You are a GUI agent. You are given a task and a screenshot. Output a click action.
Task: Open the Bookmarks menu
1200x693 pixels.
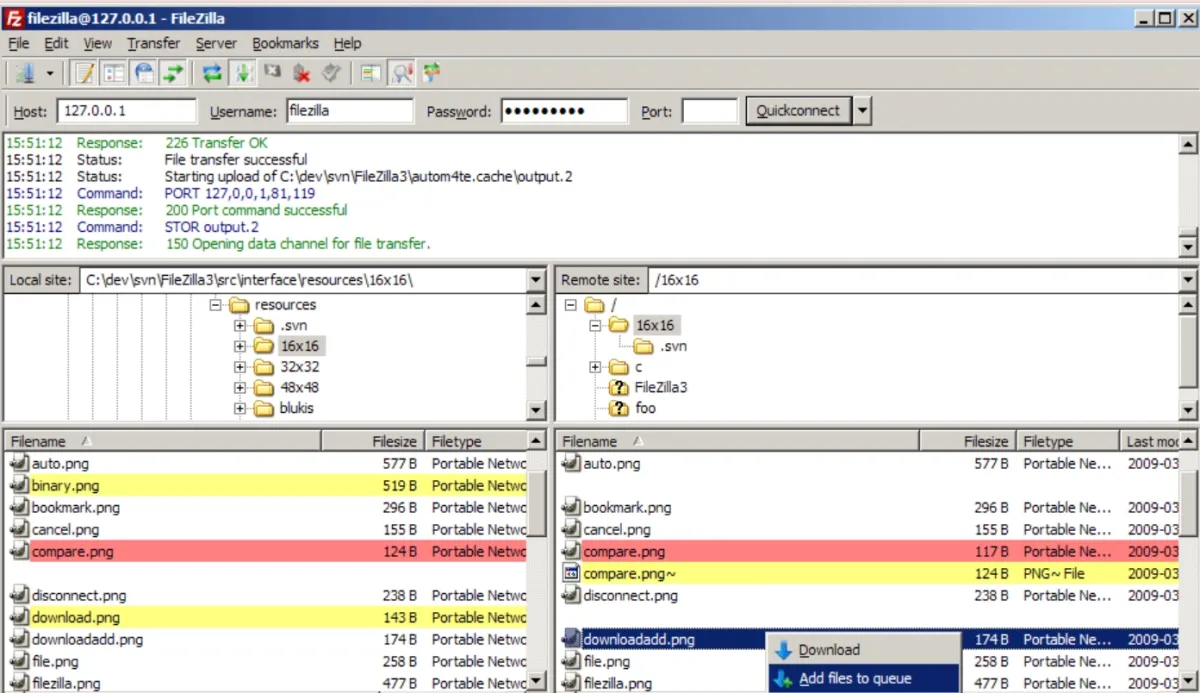(x=285, y=43)
